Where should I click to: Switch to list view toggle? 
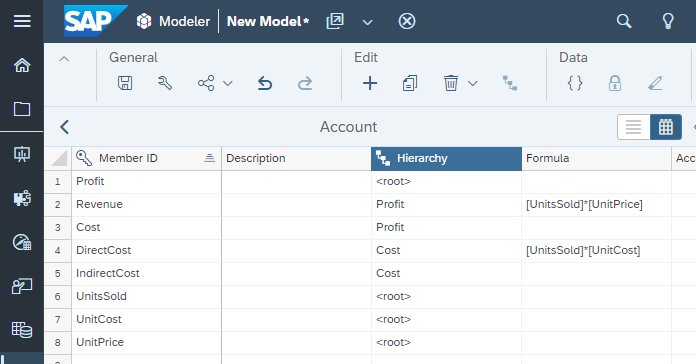(633, 127)
